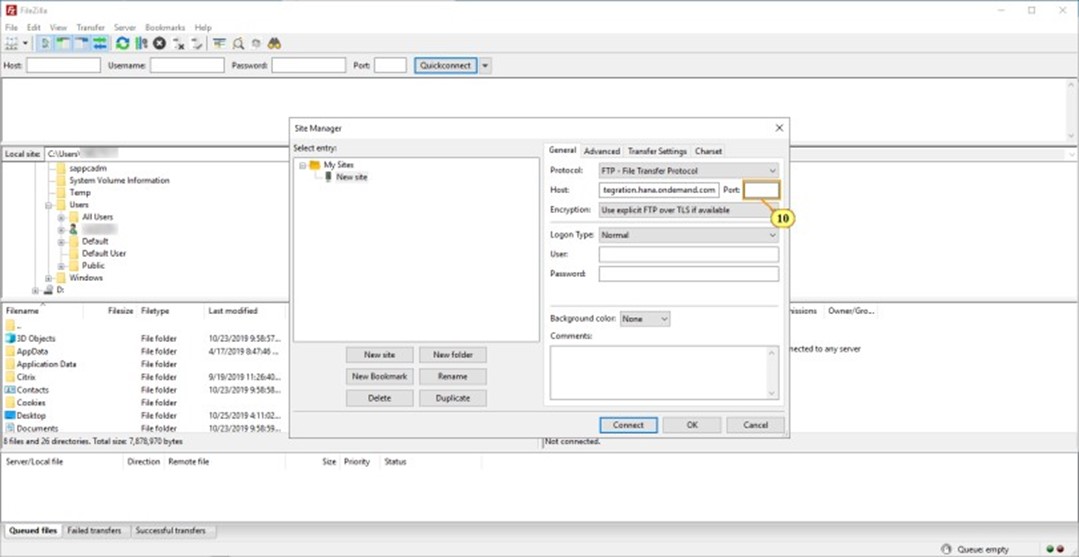Toggle the local directory tree view

pyautogui.click(x=63, y=44)
